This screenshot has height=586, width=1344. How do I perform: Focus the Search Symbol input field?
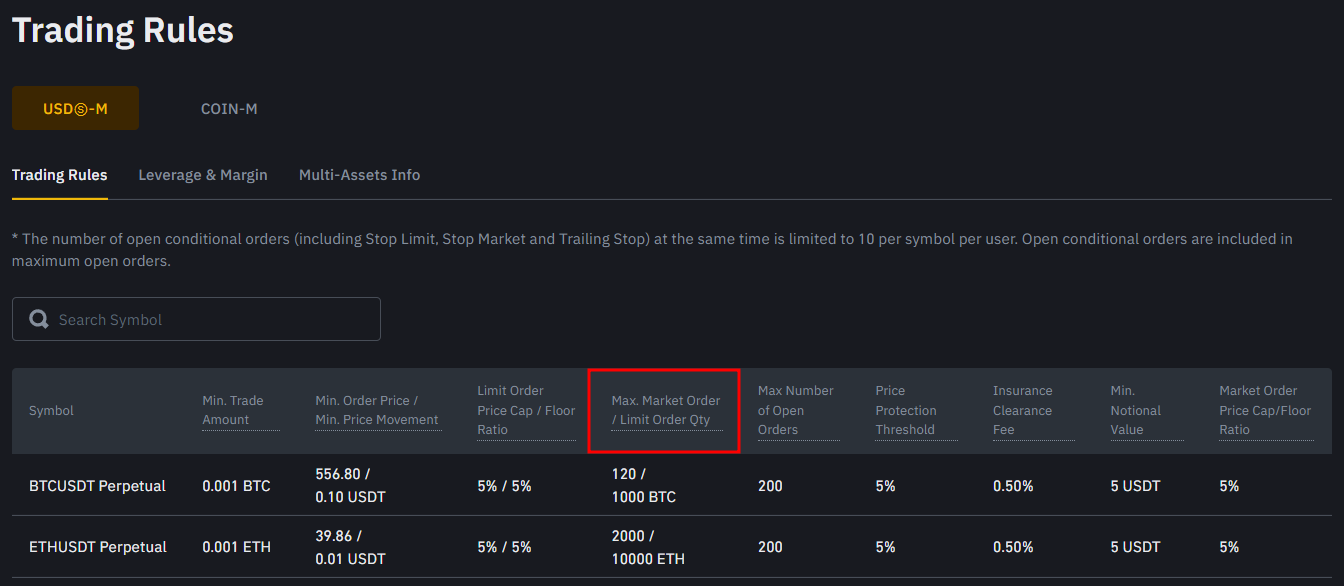click(210, 320)
